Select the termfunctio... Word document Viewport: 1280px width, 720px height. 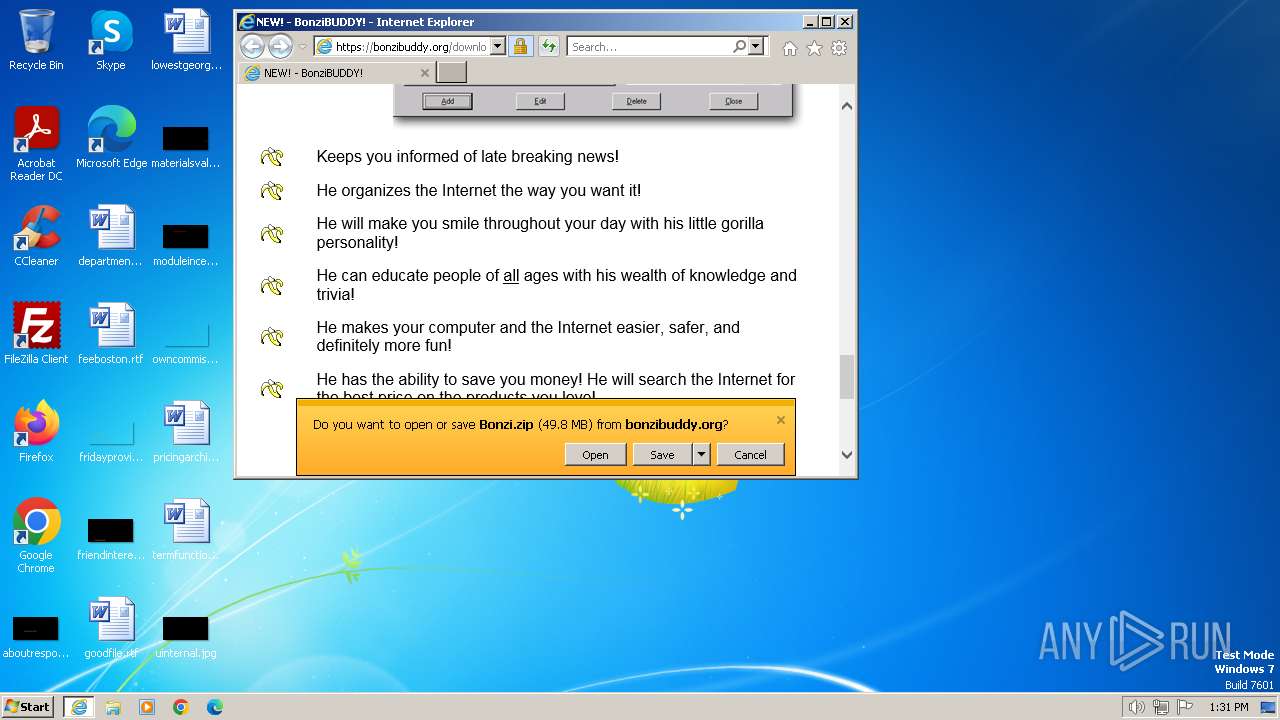pos(186,530)
